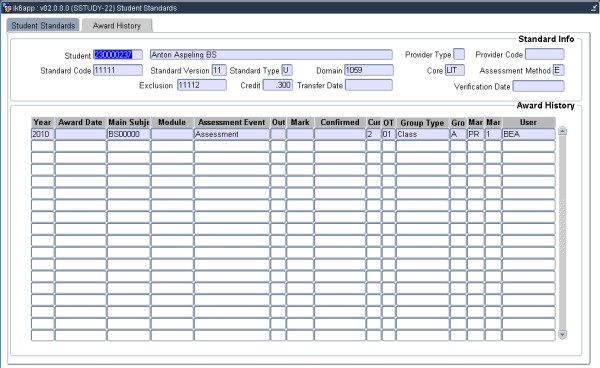This screenshot has height=368, width=600.
Task: Click the Provider Type field
Action: 459,54
